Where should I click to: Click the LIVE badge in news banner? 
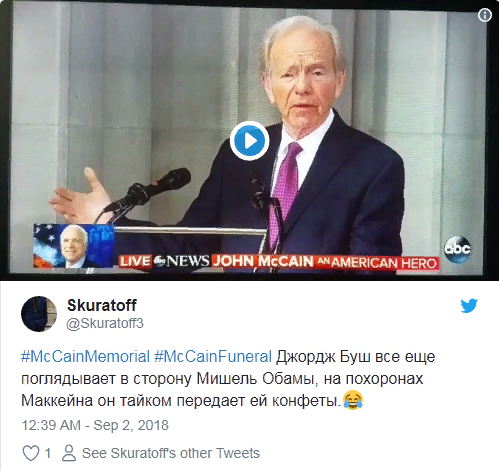pyautogui.click(x=135, y=261)
